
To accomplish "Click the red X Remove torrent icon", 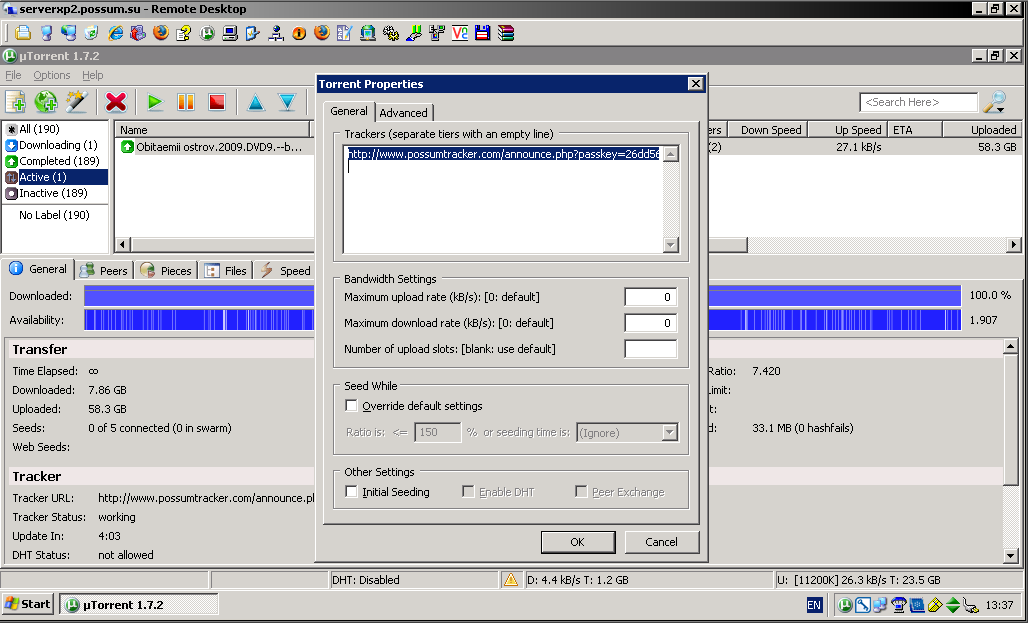I will [x=116, y=102].
